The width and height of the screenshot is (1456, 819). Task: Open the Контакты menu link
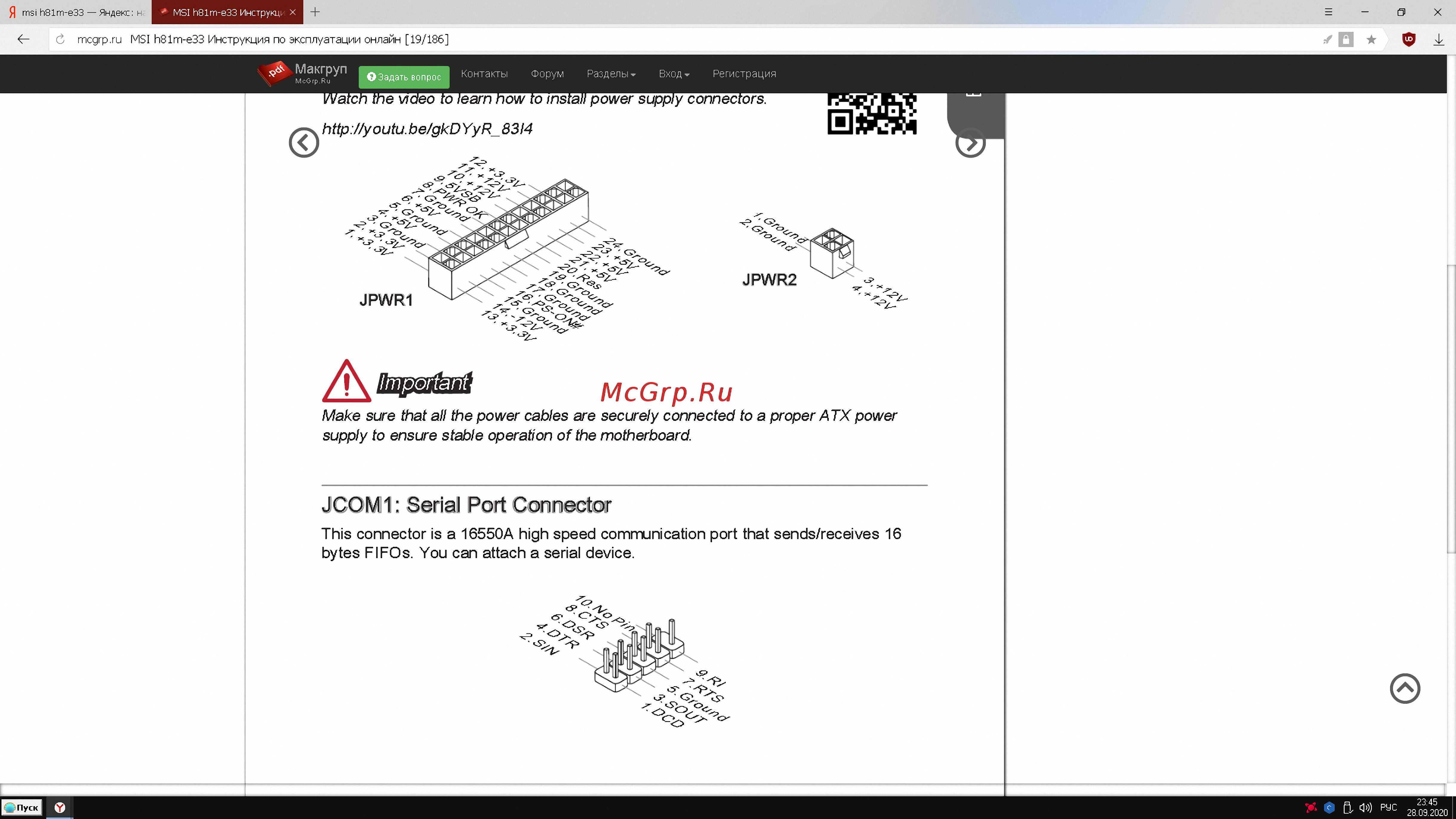[485, 73]
